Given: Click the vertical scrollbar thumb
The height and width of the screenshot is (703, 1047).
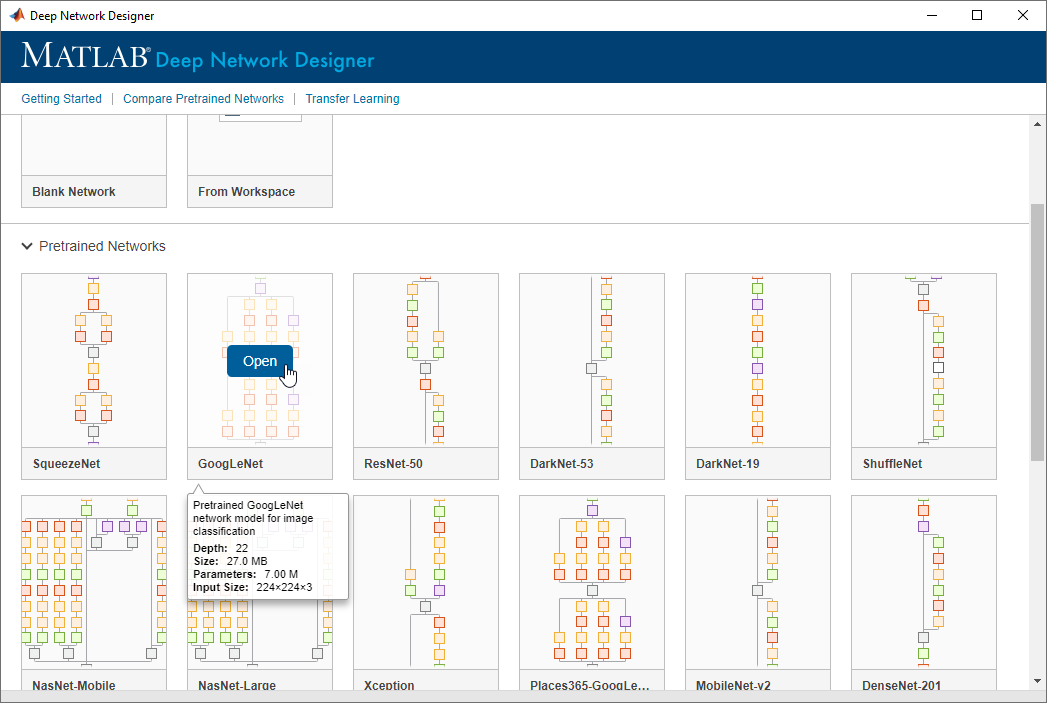Looking at the screenshot, I should tap(1038, 330).
